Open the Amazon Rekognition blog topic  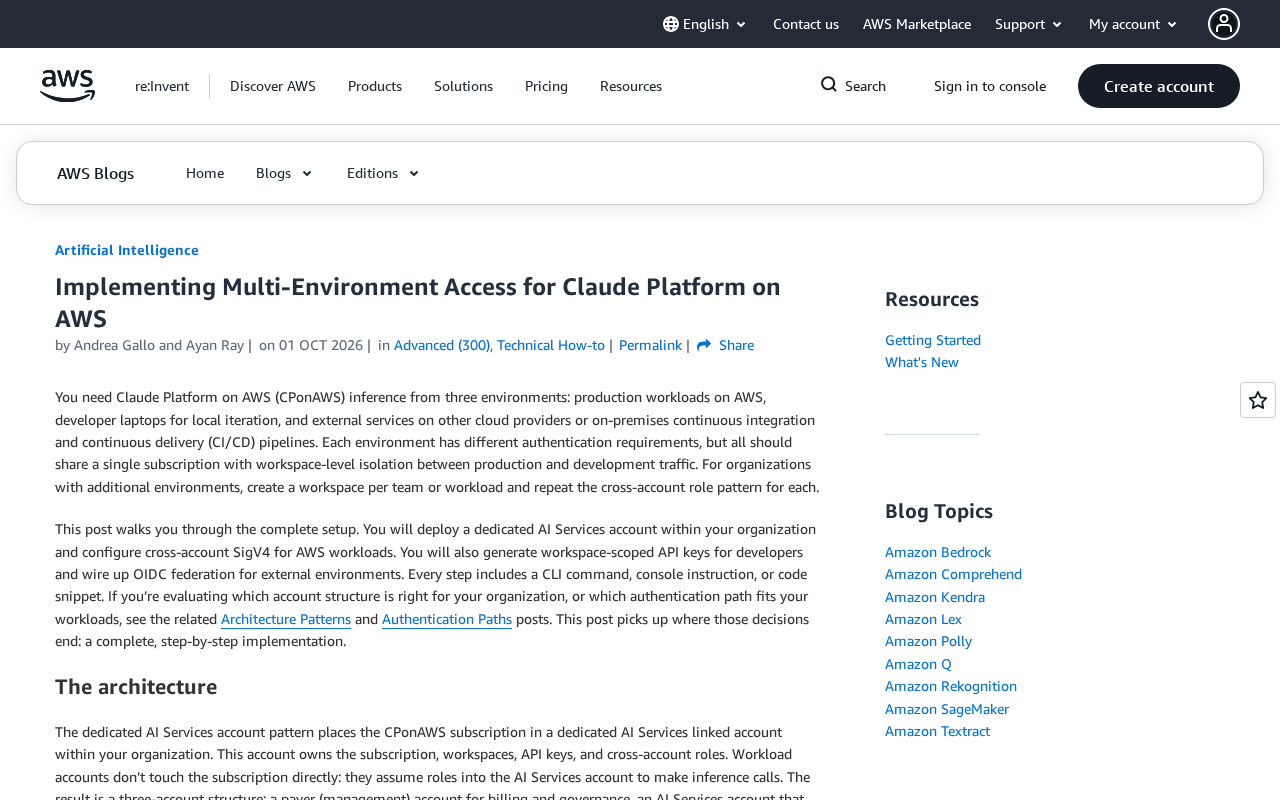pos(951,686)
